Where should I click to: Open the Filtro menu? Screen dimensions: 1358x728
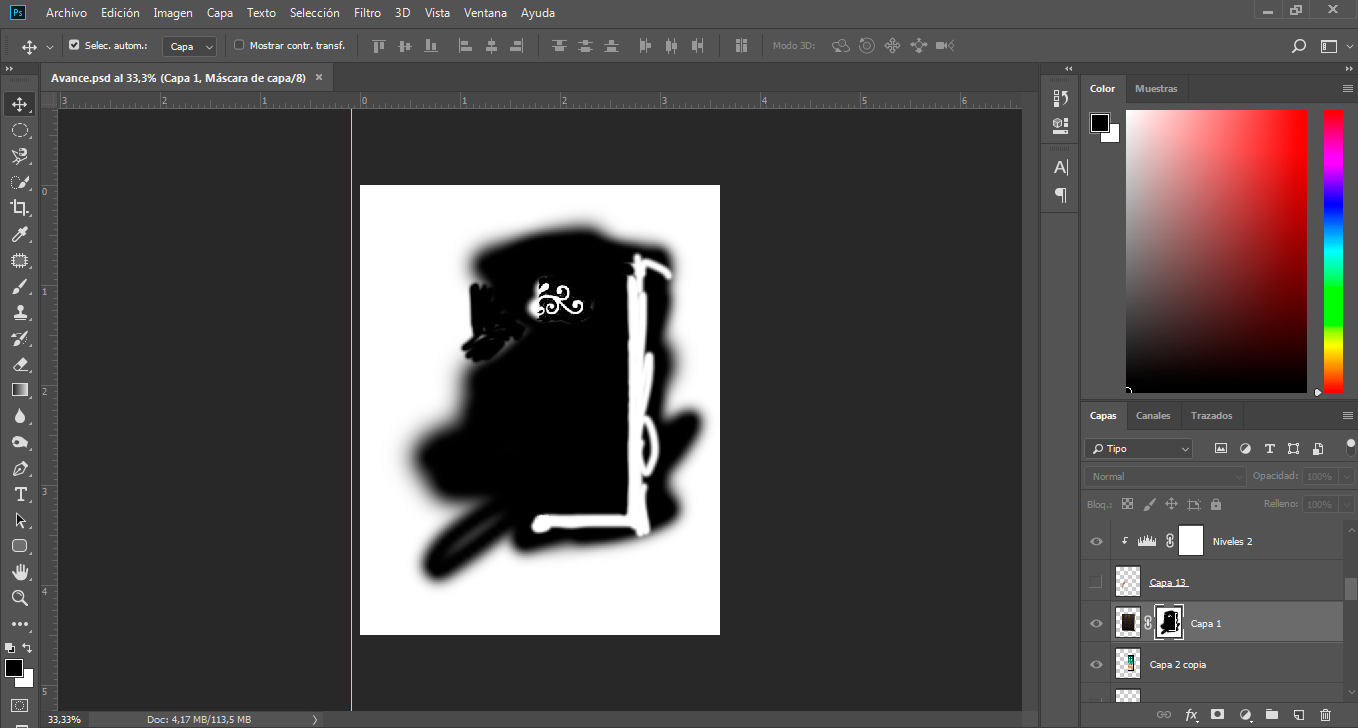(366, 13)
